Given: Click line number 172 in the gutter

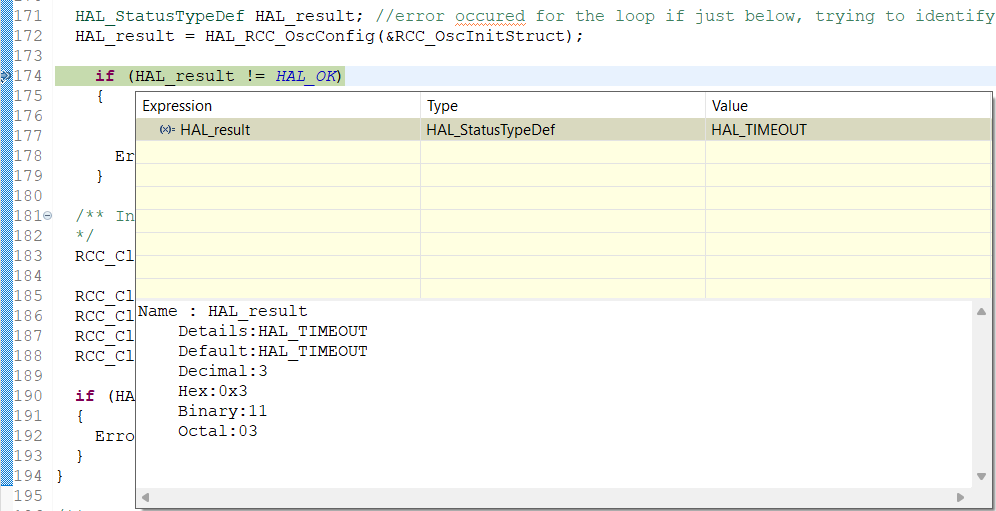Looking at the screenshot, I should [27, 36].
